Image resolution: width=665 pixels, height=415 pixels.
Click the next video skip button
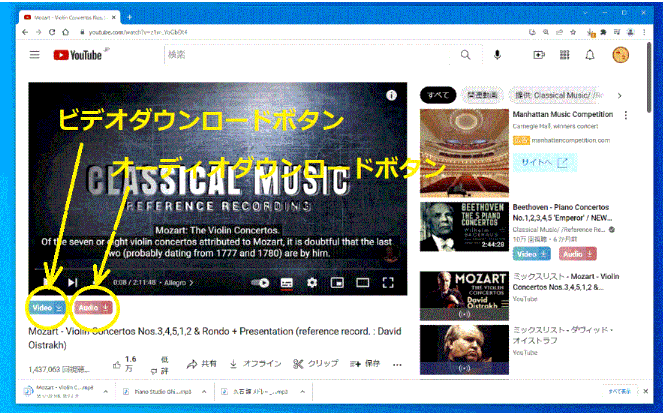[73, 283]
